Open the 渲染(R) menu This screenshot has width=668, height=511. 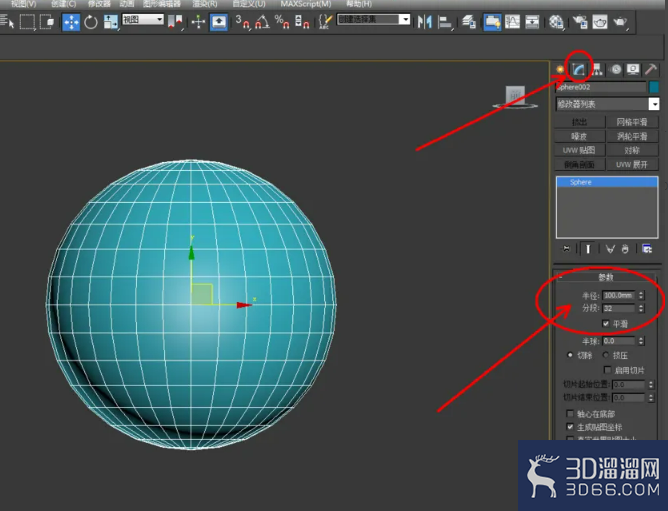pos(205,4)
